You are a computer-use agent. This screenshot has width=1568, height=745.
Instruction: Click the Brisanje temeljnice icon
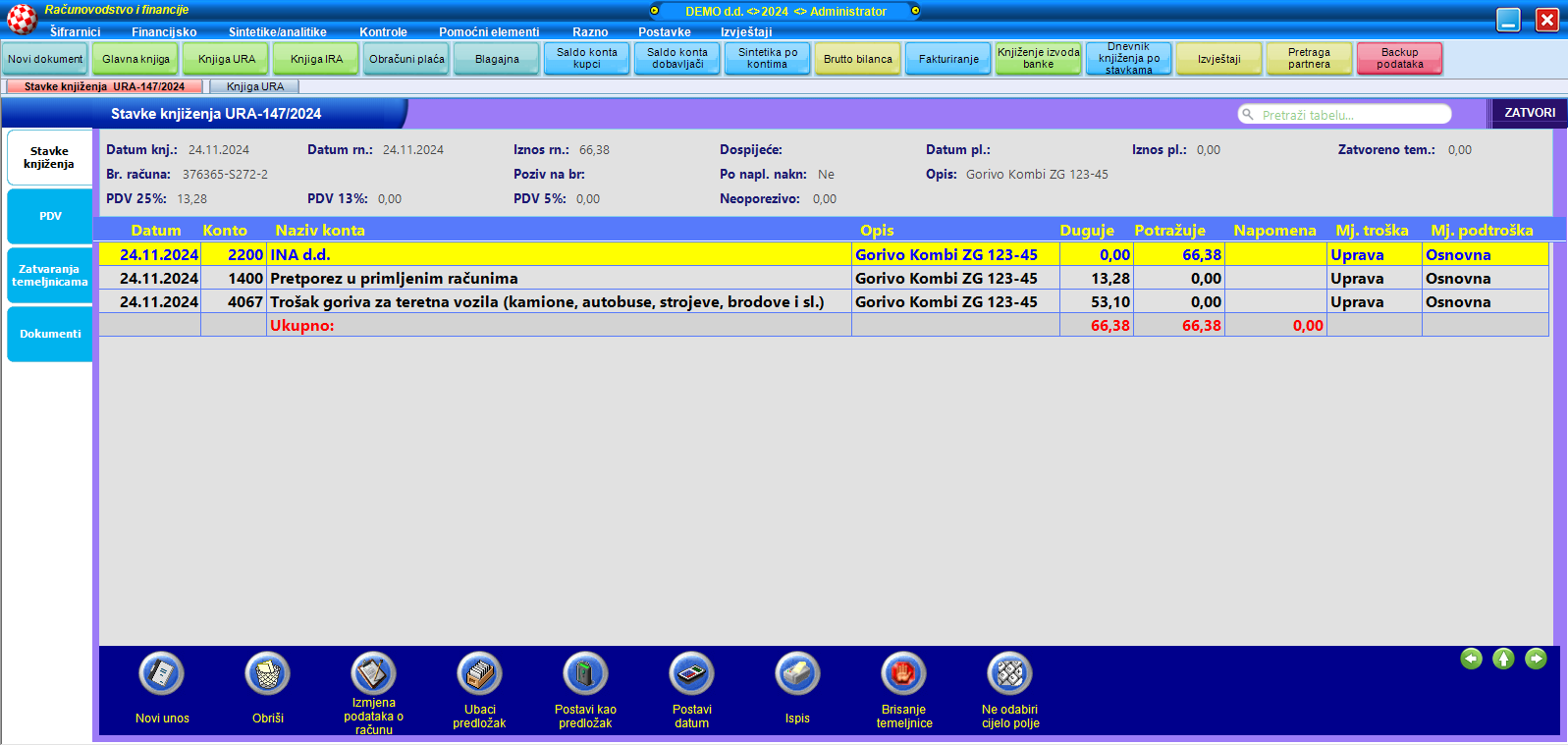tap(903, 674)
